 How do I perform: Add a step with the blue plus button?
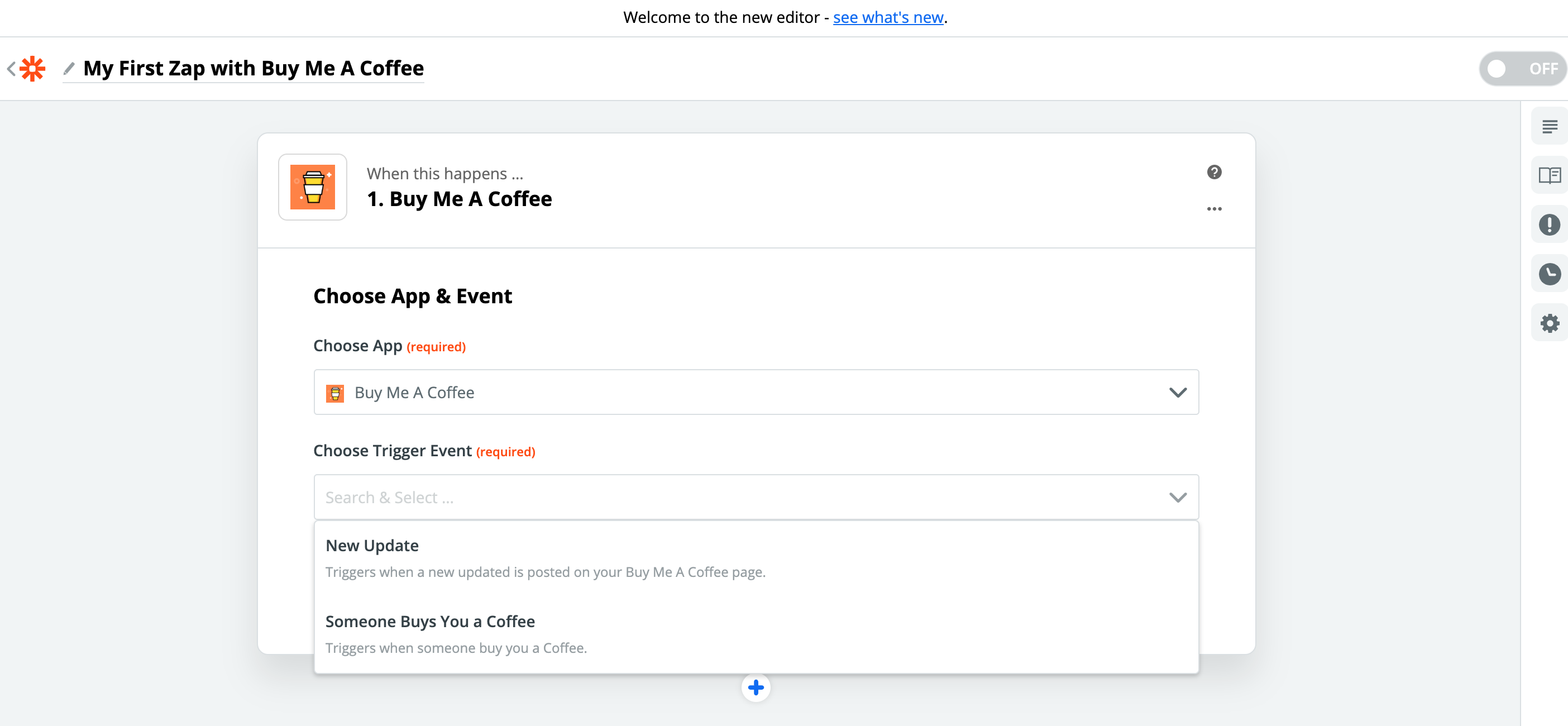(756, 687)
